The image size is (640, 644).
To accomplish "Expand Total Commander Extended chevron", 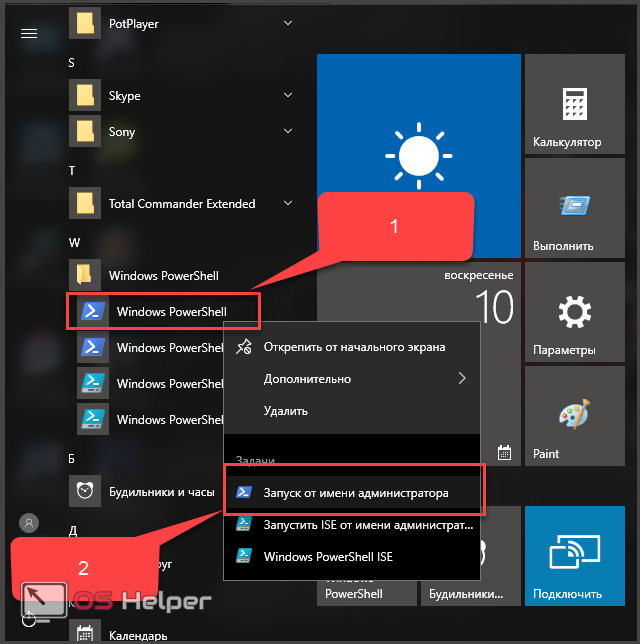I will point(288,203).
